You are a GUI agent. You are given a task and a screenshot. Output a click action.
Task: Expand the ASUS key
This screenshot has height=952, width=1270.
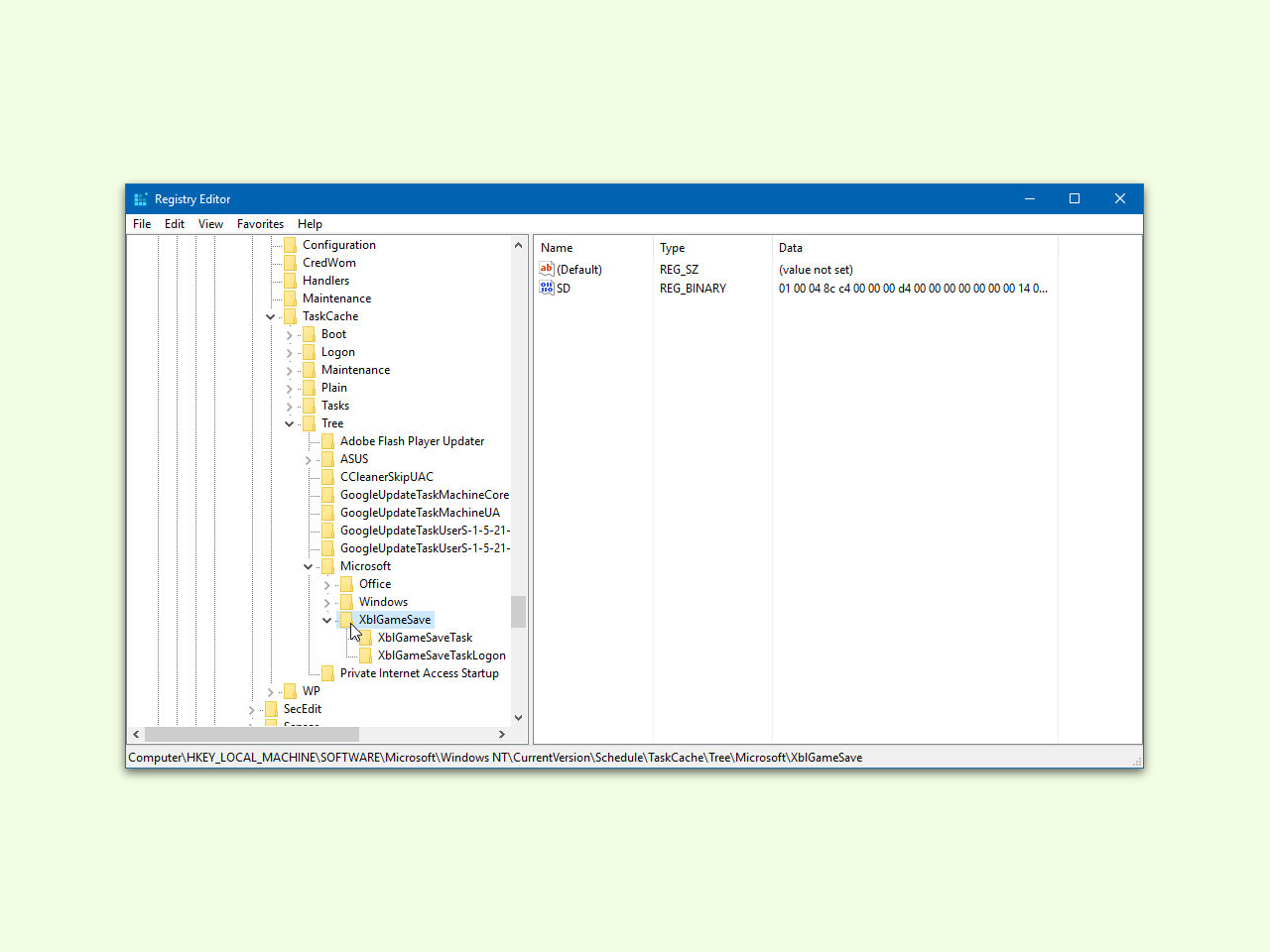point(308,460)
